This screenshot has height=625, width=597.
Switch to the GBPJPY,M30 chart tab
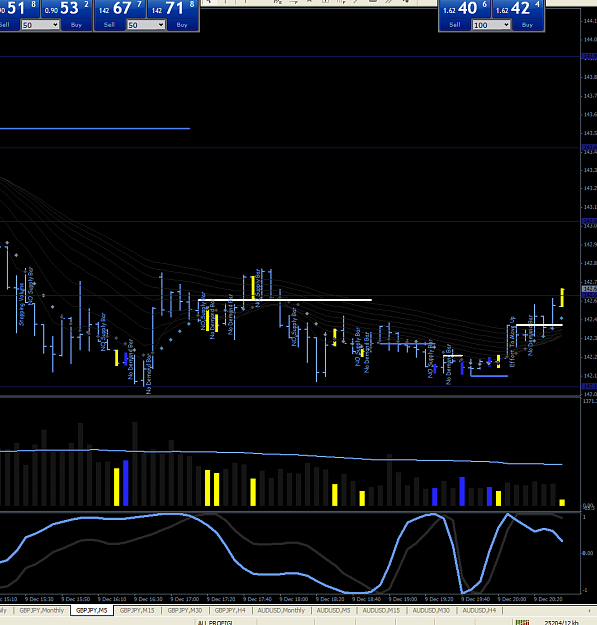[x=185, y=610]
